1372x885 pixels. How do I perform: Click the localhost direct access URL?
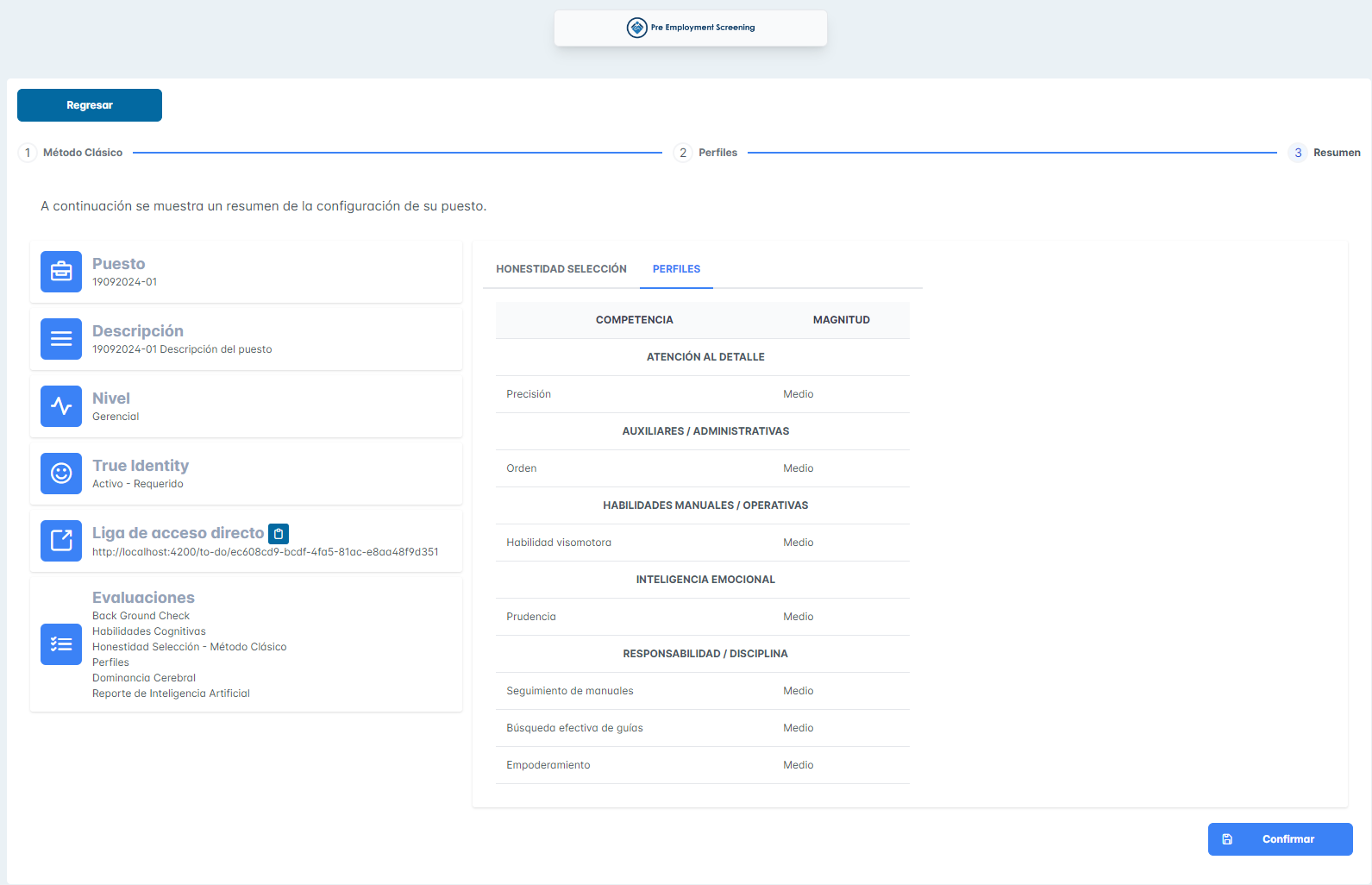pyautogui.click(x=266, y=552)
